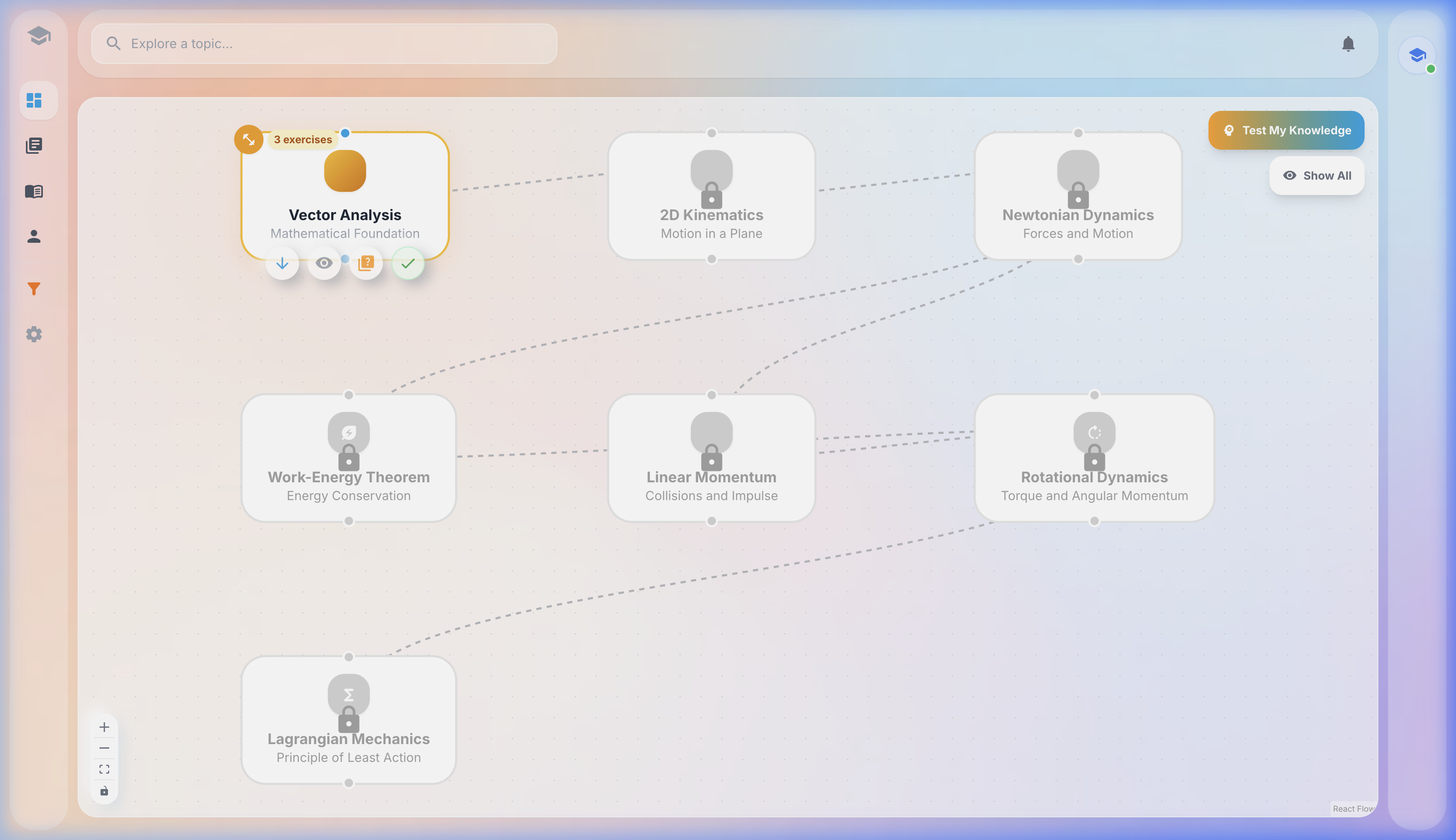Toggle Show All visibility
1456x840 pixels.
tap(1316, 175)
